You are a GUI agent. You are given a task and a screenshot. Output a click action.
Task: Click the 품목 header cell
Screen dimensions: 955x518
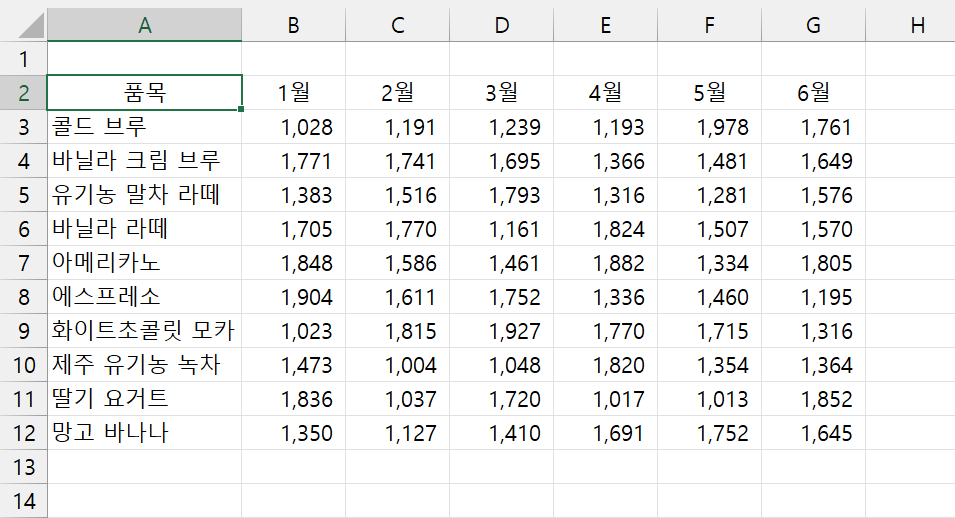(x=144, y=93)
